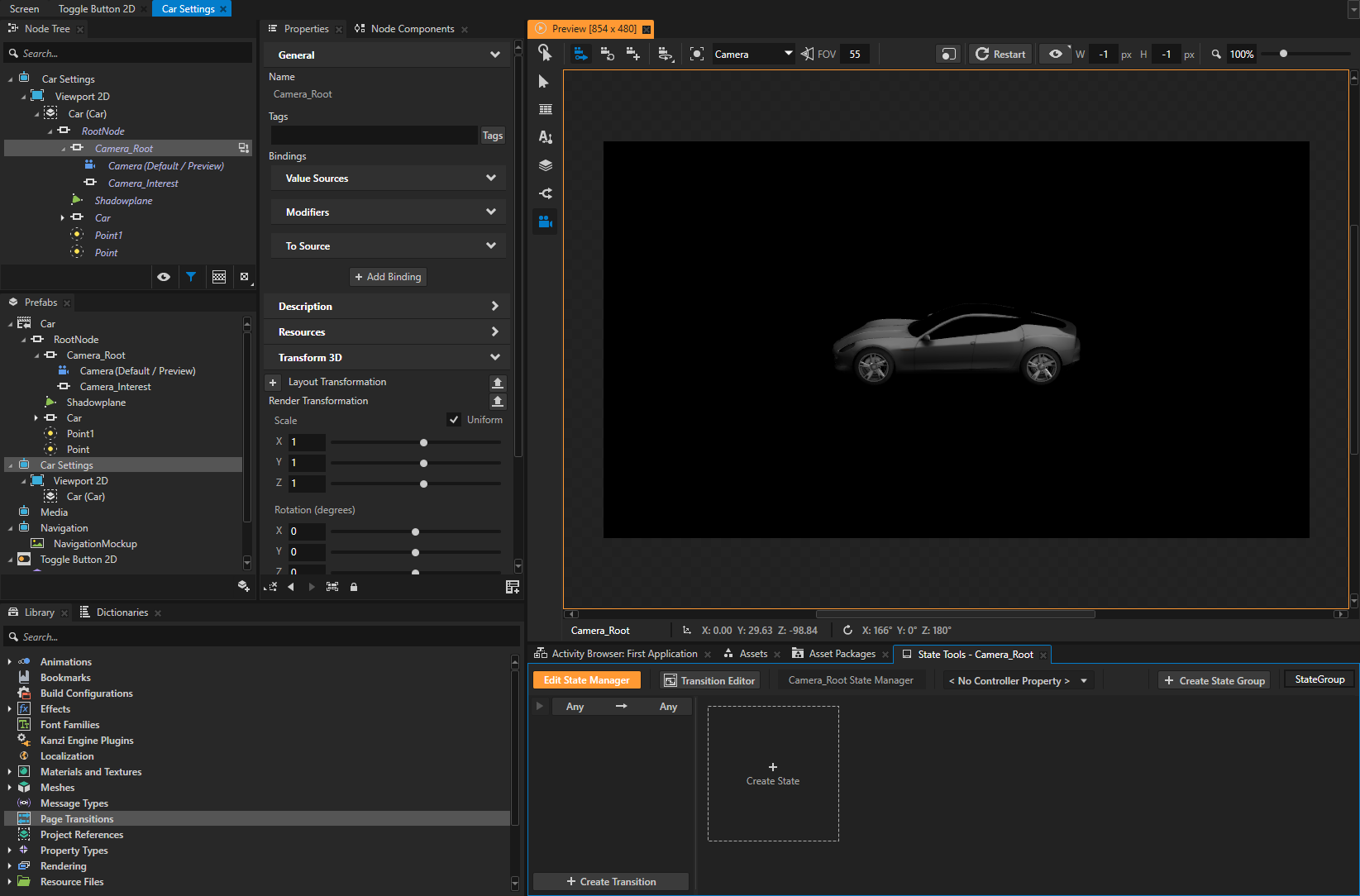Image resolution: width=1360 pixels, height=896 pixels.
Task: Click the filter icon below the Node Tree
Action: (192, 277)
